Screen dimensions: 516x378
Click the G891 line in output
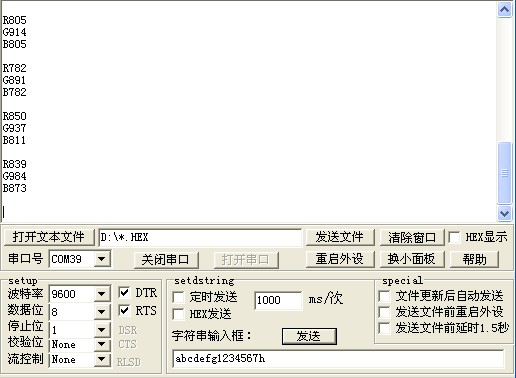click(x=14, y=80)
